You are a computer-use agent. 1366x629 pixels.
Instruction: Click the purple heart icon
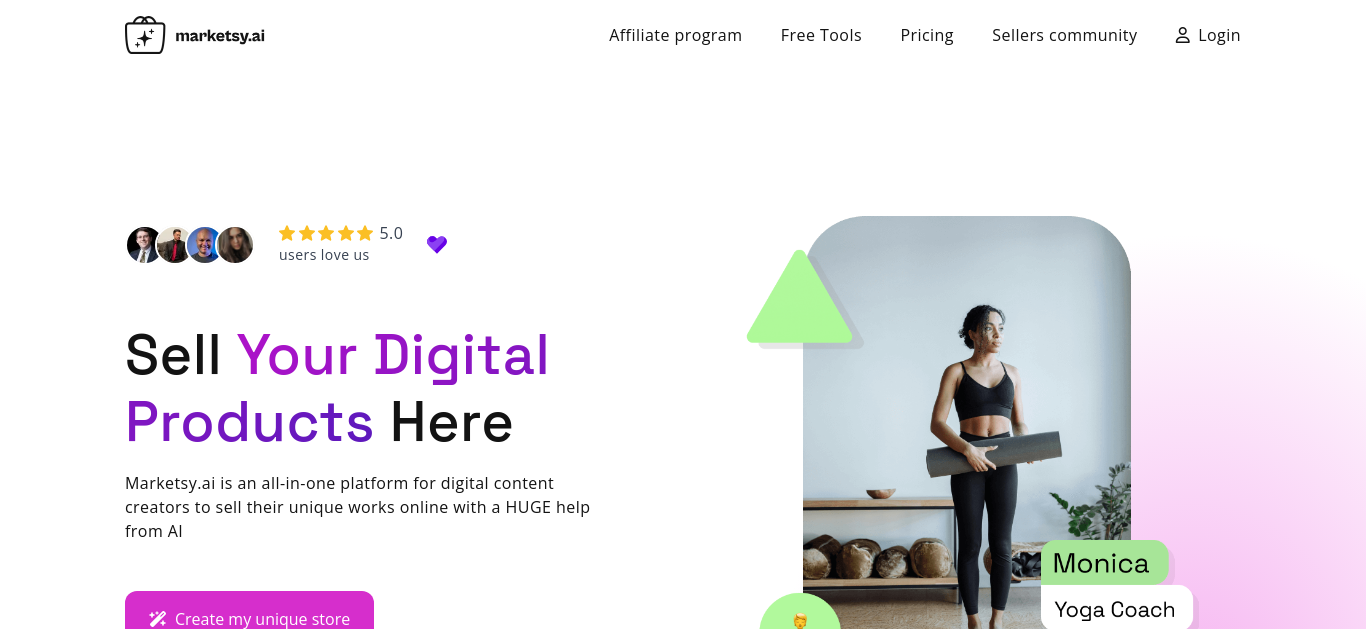pos(437,244)
